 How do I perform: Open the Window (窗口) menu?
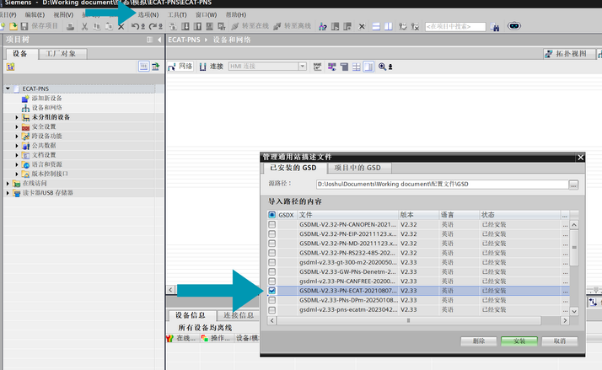coord(206,15)
